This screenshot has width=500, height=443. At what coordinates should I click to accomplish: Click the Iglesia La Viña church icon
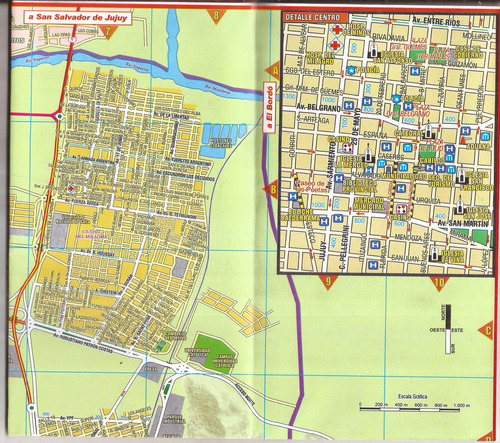pos(434,253)
